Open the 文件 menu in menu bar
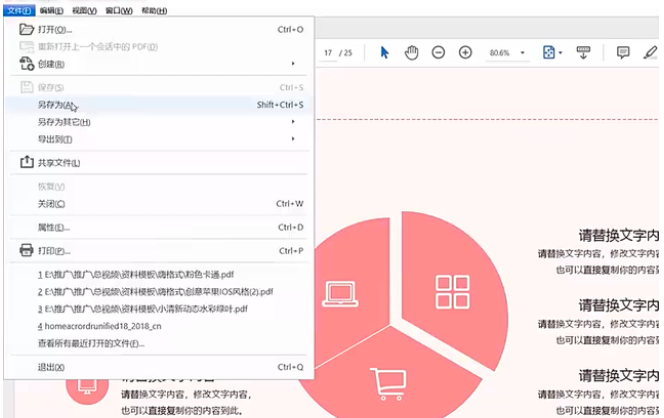This screenshot has width=664, height=418. [19, 11]
